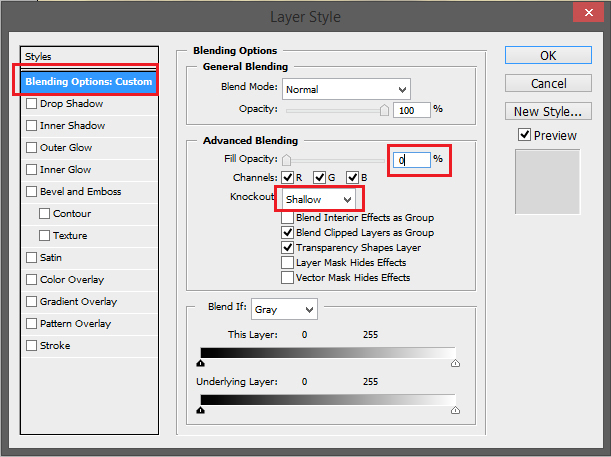Enable Layer Mask Hides Effects option
The image size is (611, 457).
[x=288, y=263]
